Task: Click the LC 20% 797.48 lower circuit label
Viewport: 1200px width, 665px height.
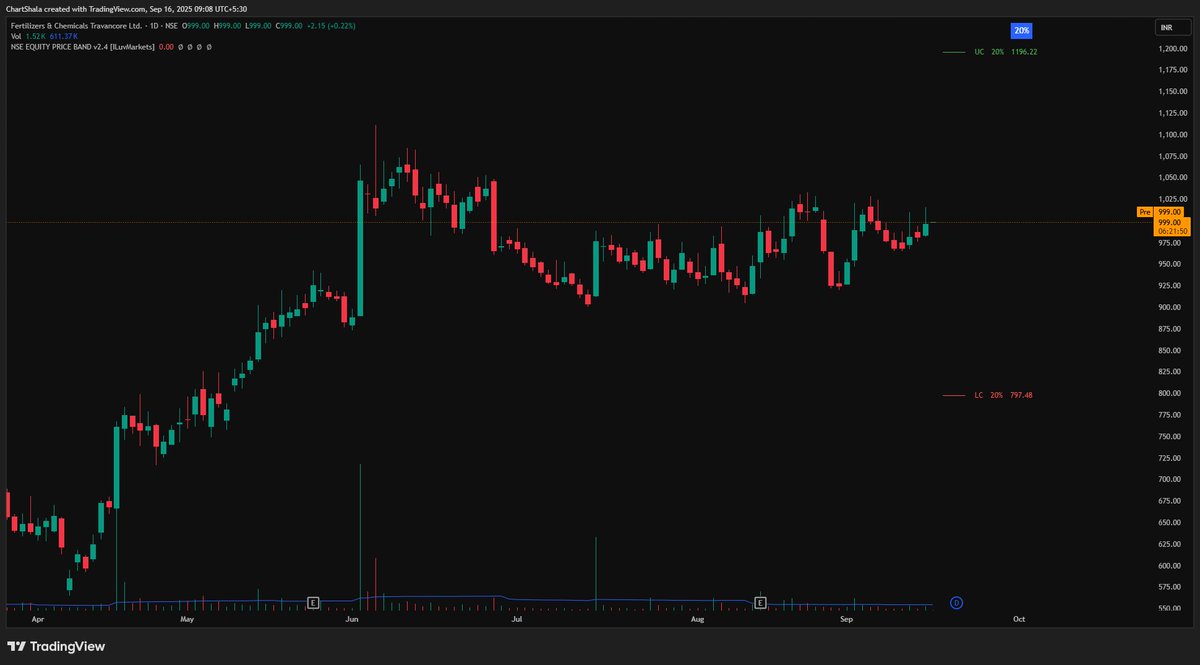Action: point(1003,395)
